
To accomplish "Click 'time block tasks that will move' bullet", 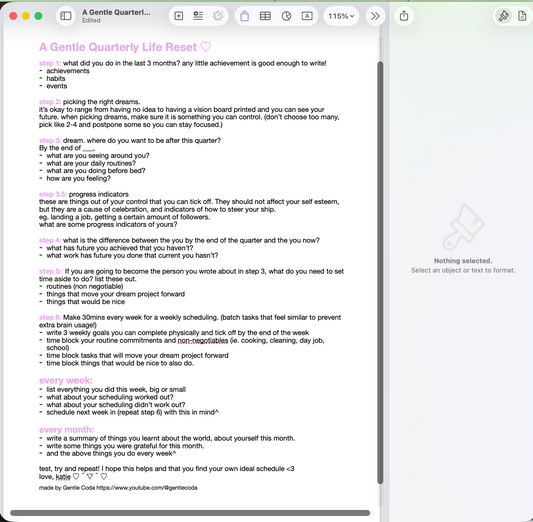I will (x=137, y=355).
